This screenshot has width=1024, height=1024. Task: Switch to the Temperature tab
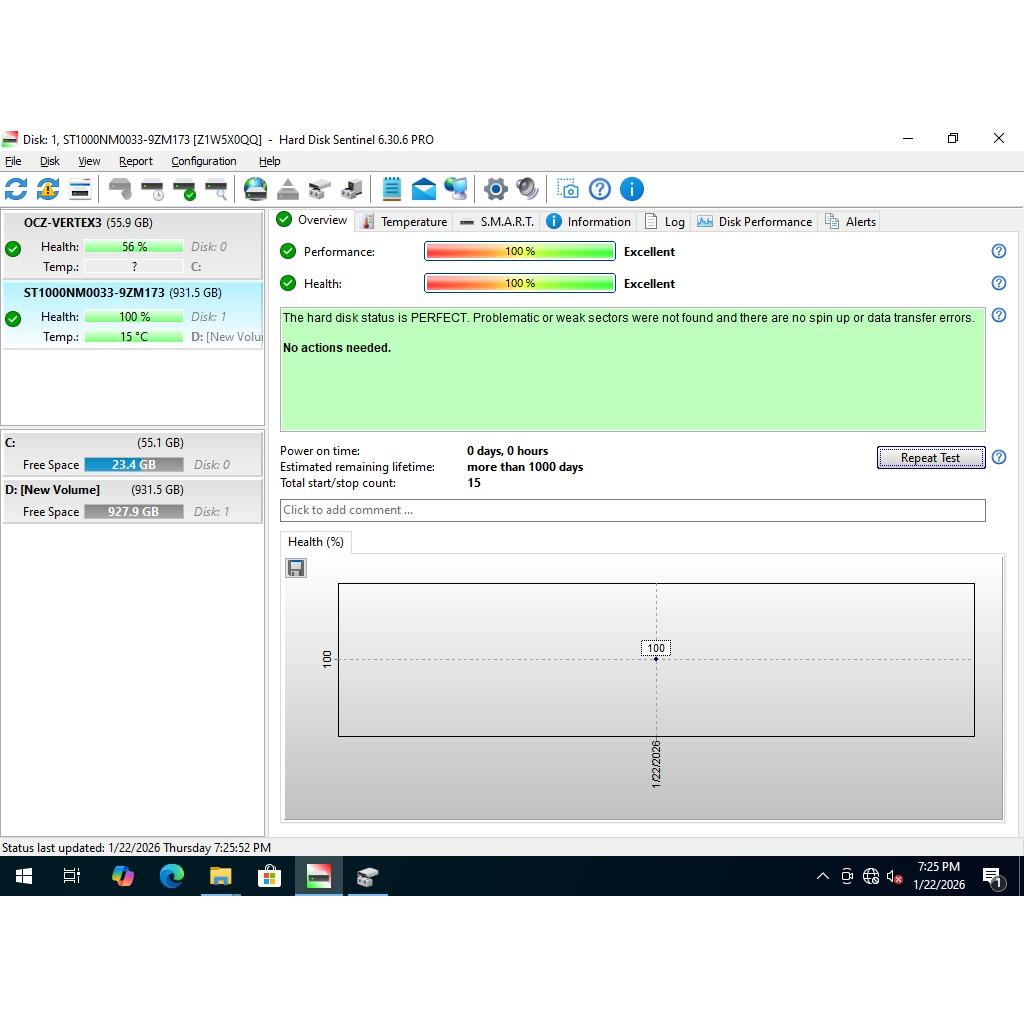(x=404, y=222)
